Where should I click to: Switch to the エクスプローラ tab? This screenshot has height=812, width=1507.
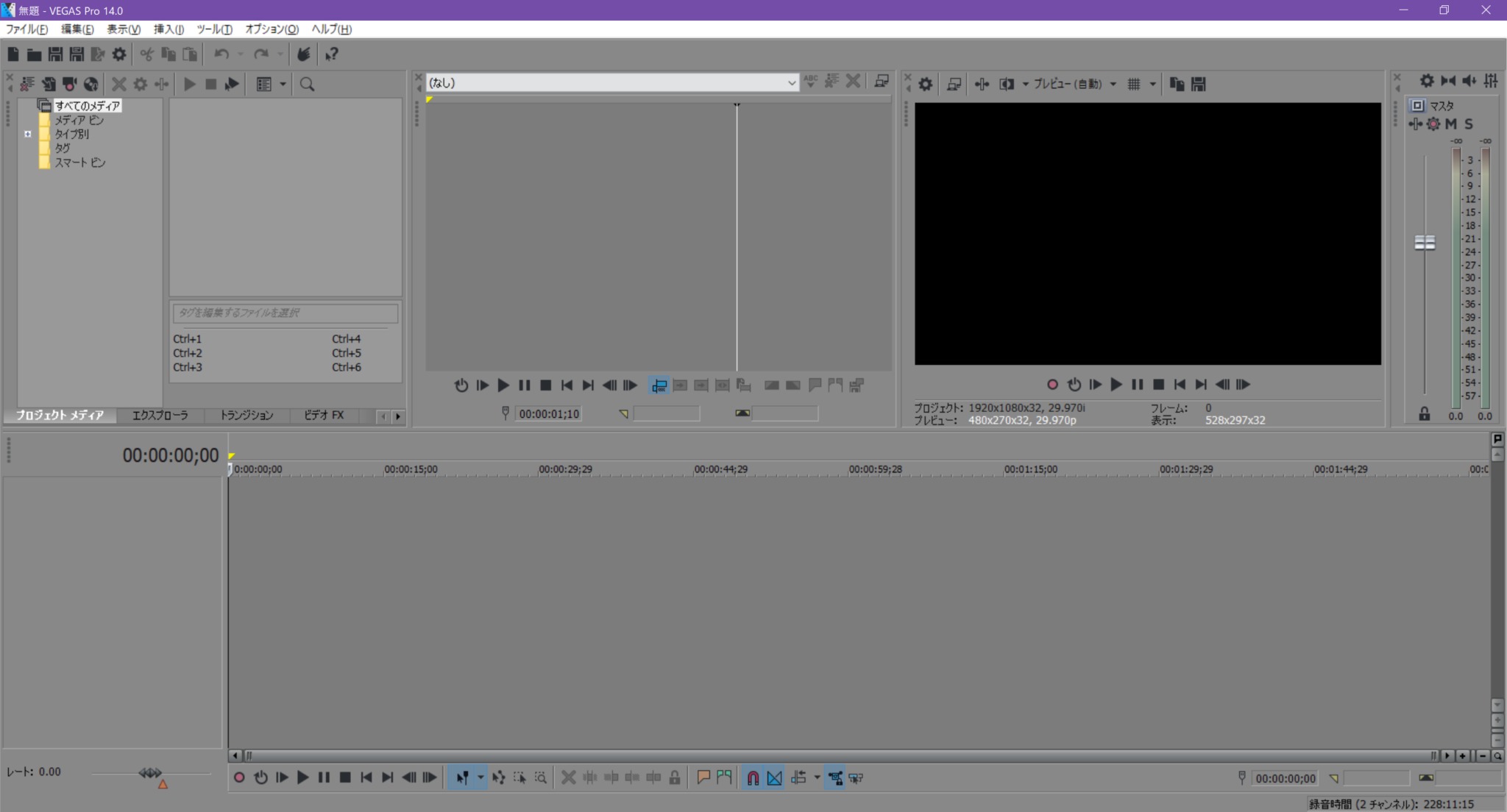pos(160,416)
